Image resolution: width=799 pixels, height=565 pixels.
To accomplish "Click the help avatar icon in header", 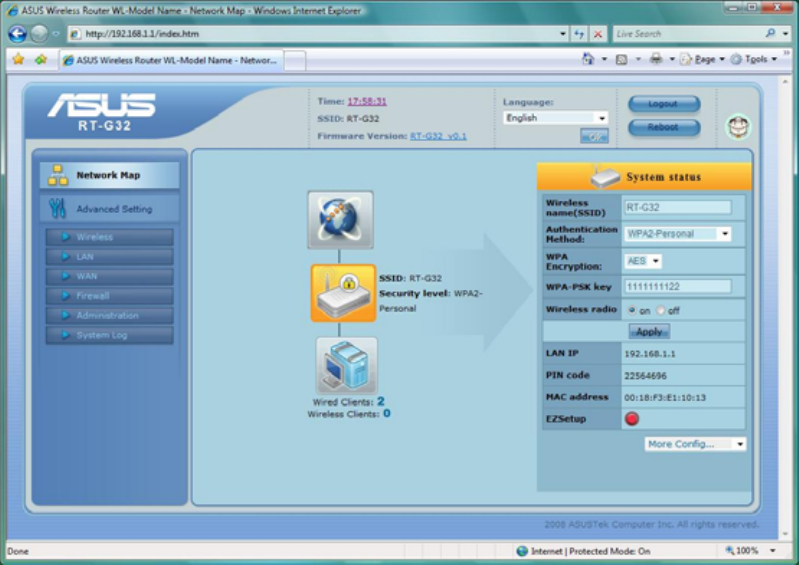I will point(738,126).
